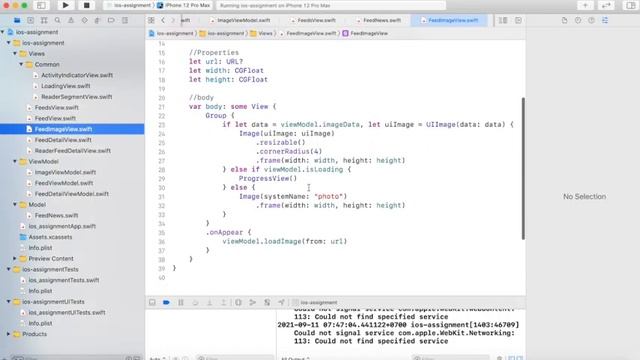The width and height of the screenshot is (640, 360).
Task: Select the FeedImageView.swift editor tab
Action: coord(449,20)
